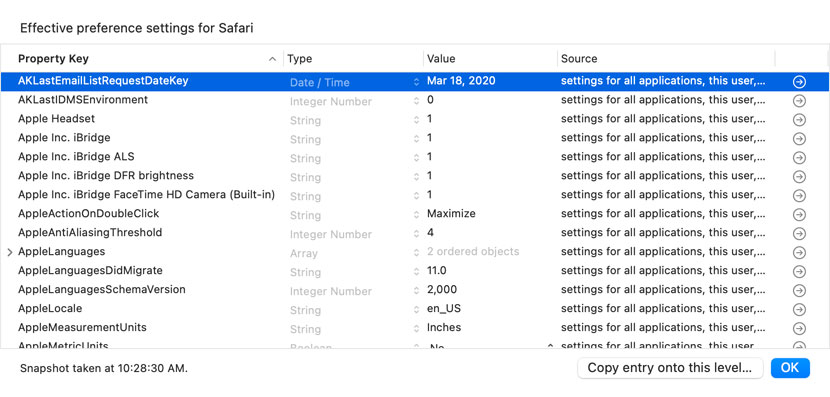Click Copy entry onto this level button
This screenshot has width=830, height=397.
click(x=670, y=368)
